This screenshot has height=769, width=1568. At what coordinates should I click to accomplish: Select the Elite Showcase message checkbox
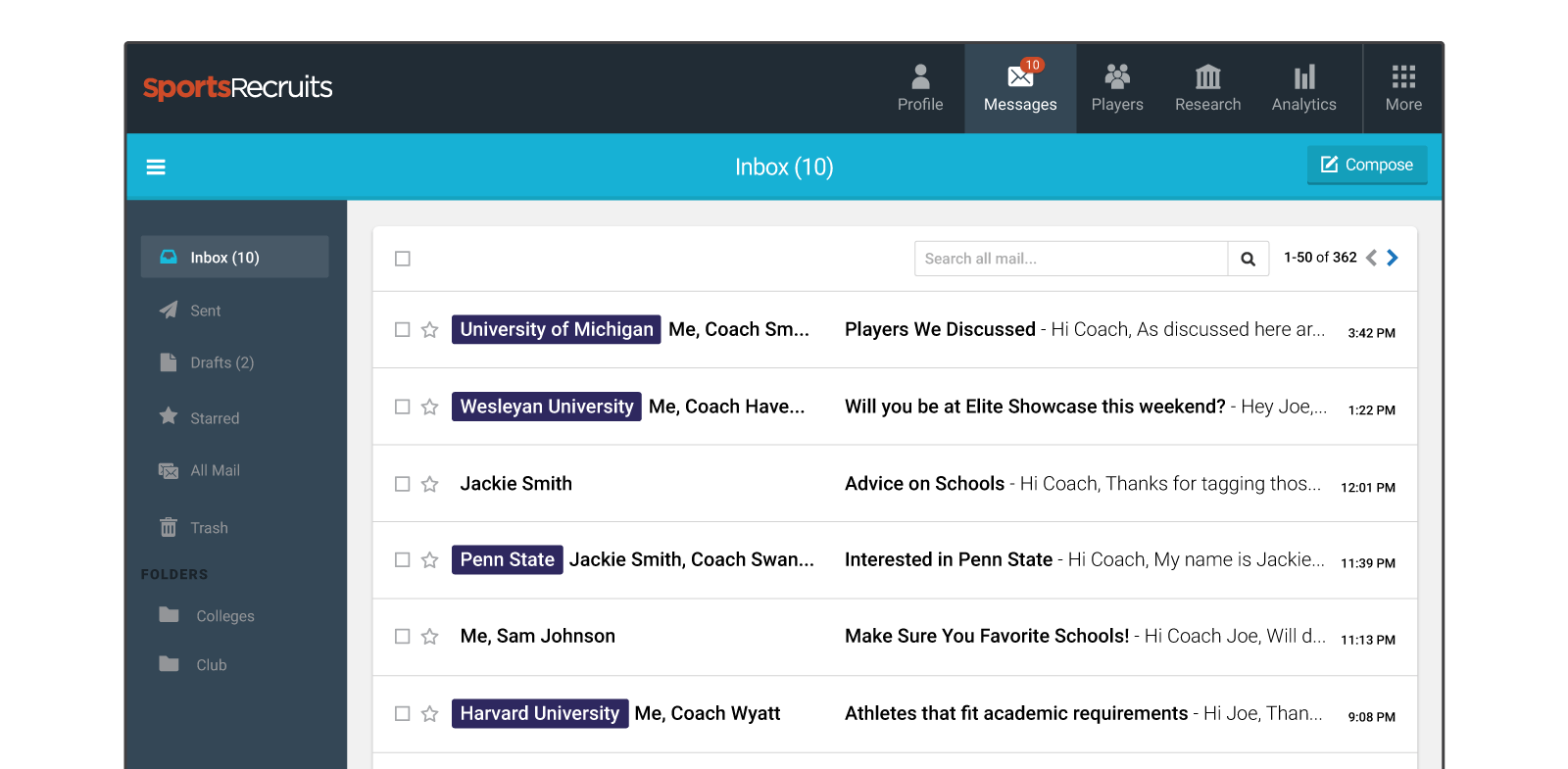(403, 407)
